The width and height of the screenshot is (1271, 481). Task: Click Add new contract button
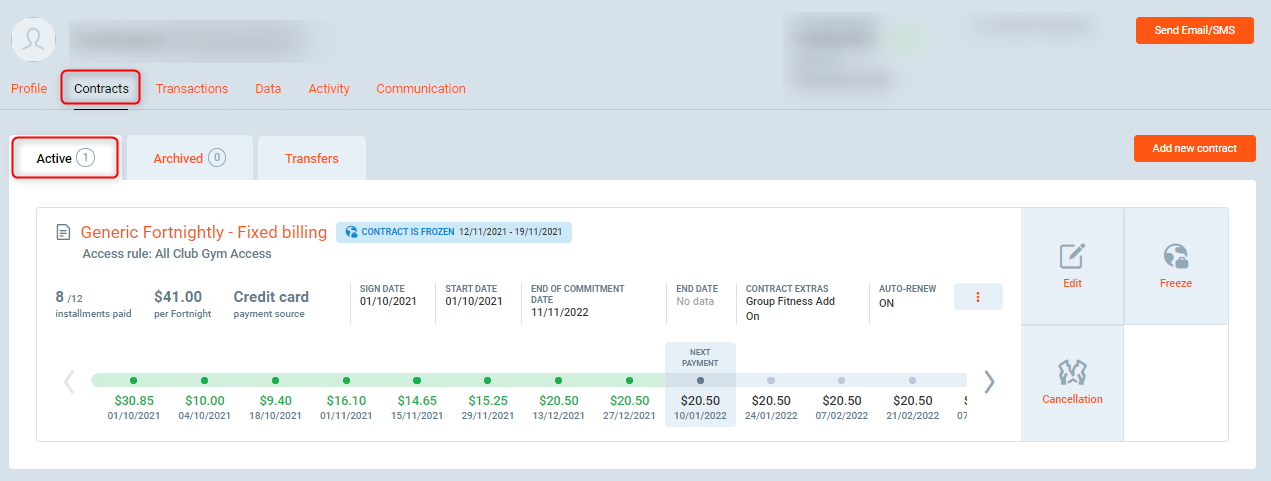pos(1194,148)
